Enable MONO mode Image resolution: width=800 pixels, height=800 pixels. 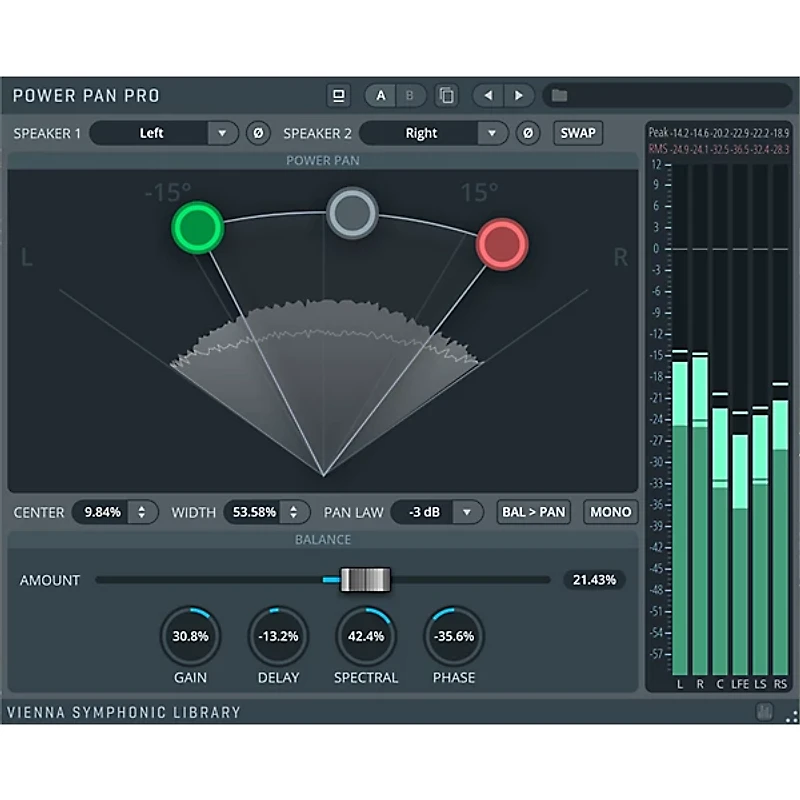(x=610, y=512)
